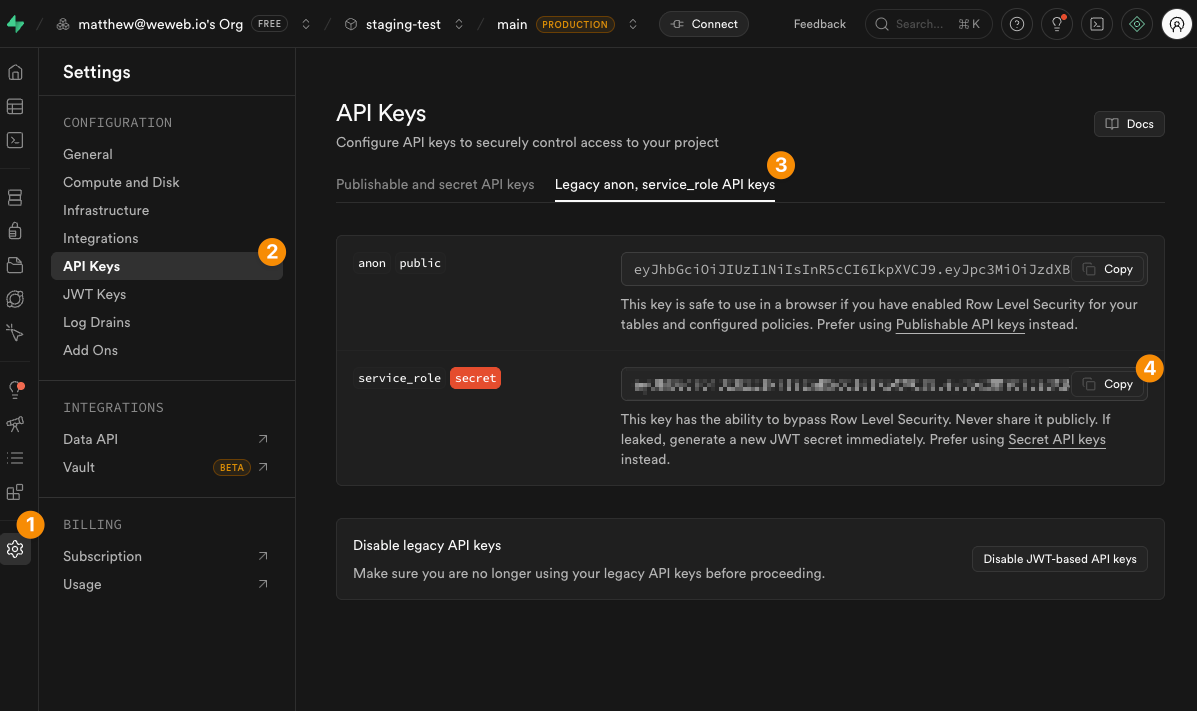Switch to Publishable and secret API keys tab

pos(435,185)
